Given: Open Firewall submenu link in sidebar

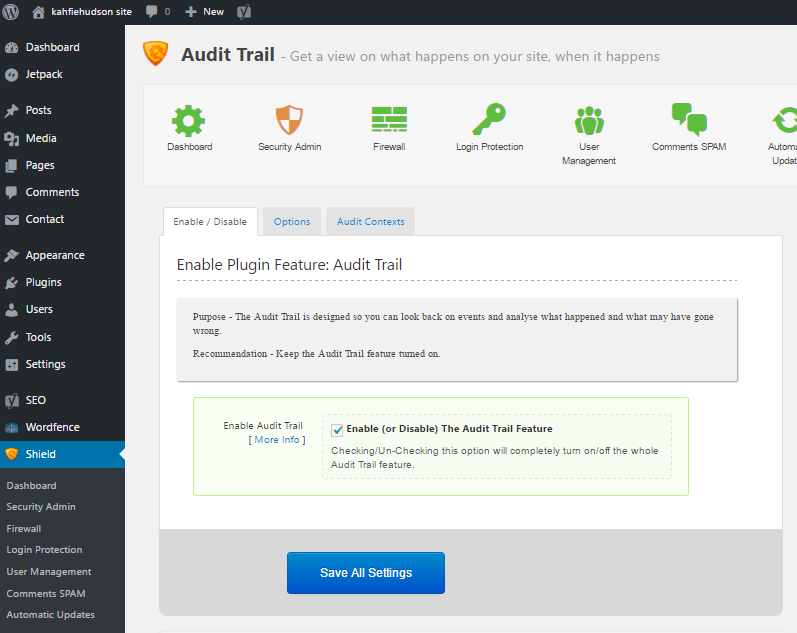Looking at the screenshot, I should pos(23,529).
